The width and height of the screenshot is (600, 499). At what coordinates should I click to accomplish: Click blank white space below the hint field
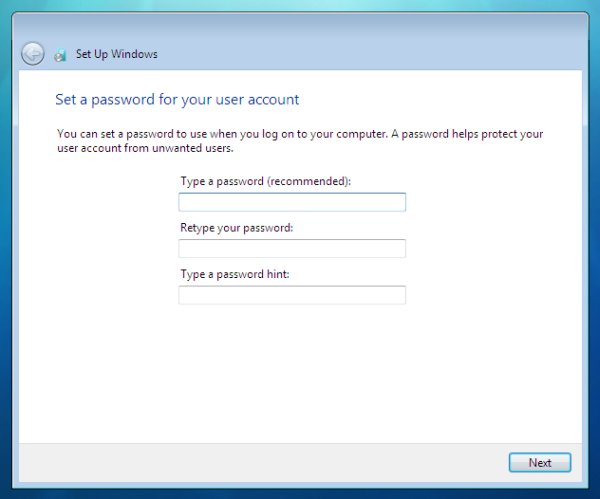pyautogui.click(x=300, y=373)
